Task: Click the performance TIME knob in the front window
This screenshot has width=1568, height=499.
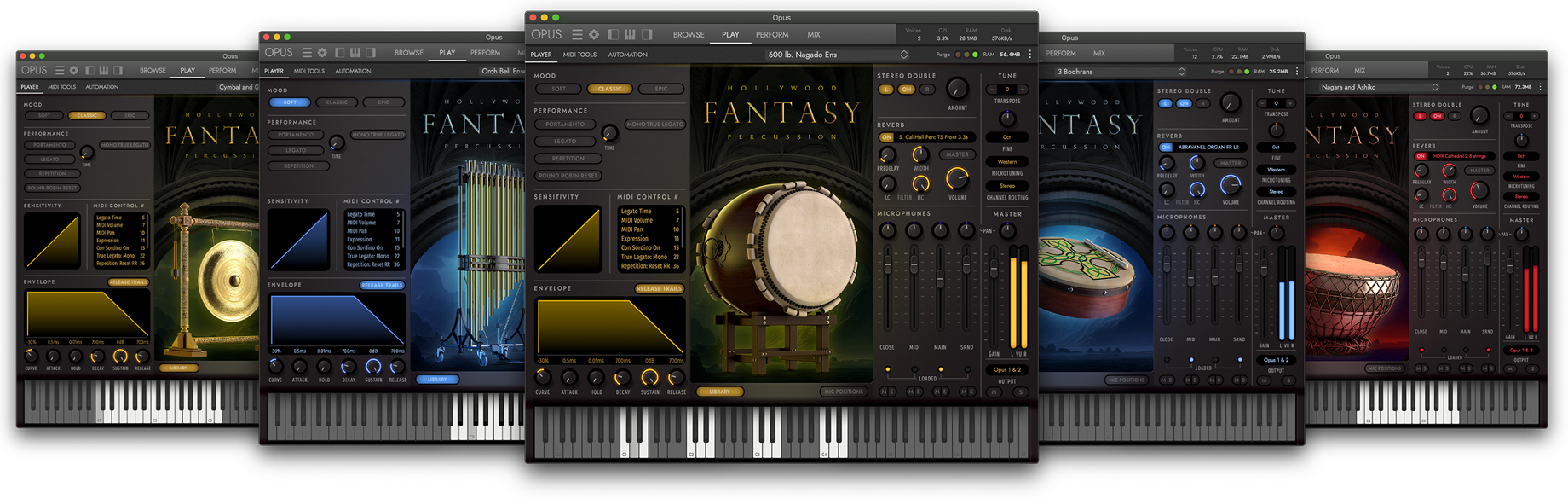Action: point(609,134)
